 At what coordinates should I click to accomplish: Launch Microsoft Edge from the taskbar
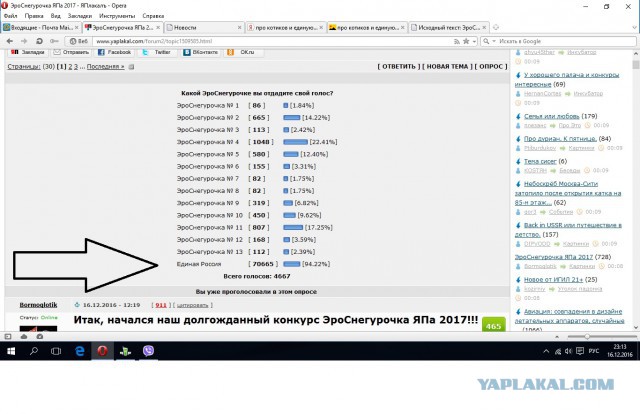click(79, 351)
